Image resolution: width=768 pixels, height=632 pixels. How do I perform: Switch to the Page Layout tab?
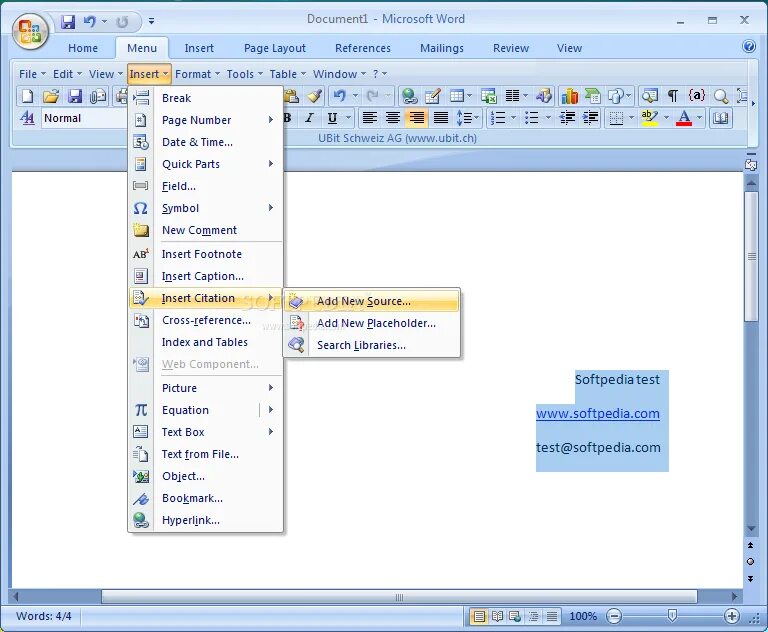pos(275,48)
